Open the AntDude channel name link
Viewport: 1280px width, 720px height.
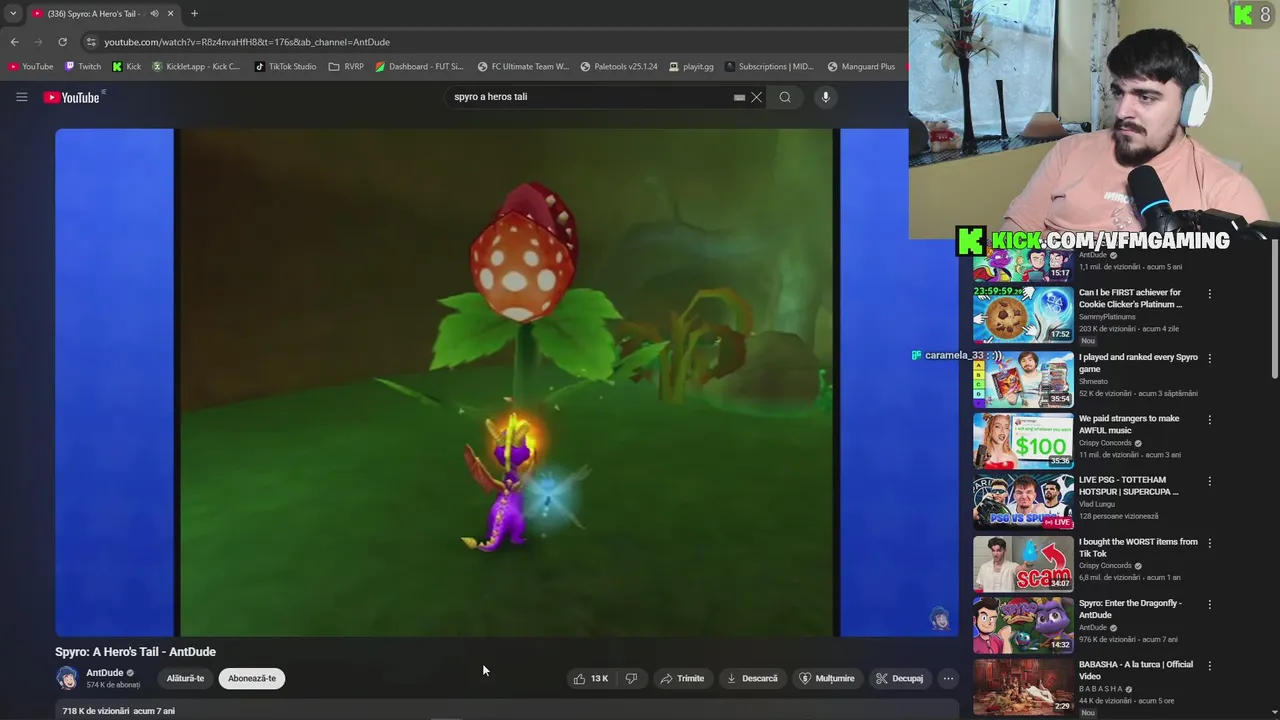pyautogui.click(x=105, y=673)
